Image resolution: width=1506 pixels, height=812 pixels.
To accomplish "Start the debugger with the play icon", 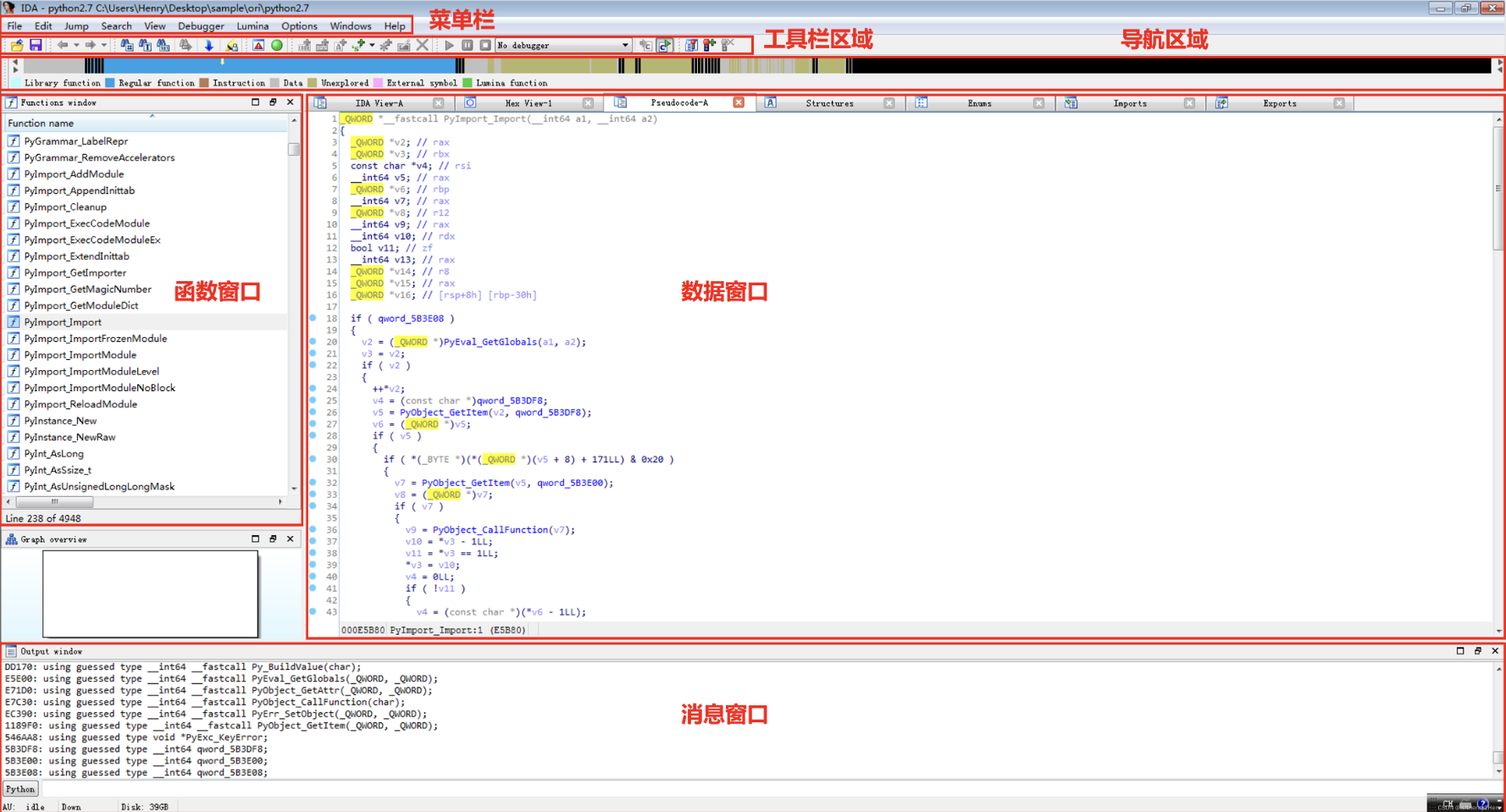I will (449, 45).
